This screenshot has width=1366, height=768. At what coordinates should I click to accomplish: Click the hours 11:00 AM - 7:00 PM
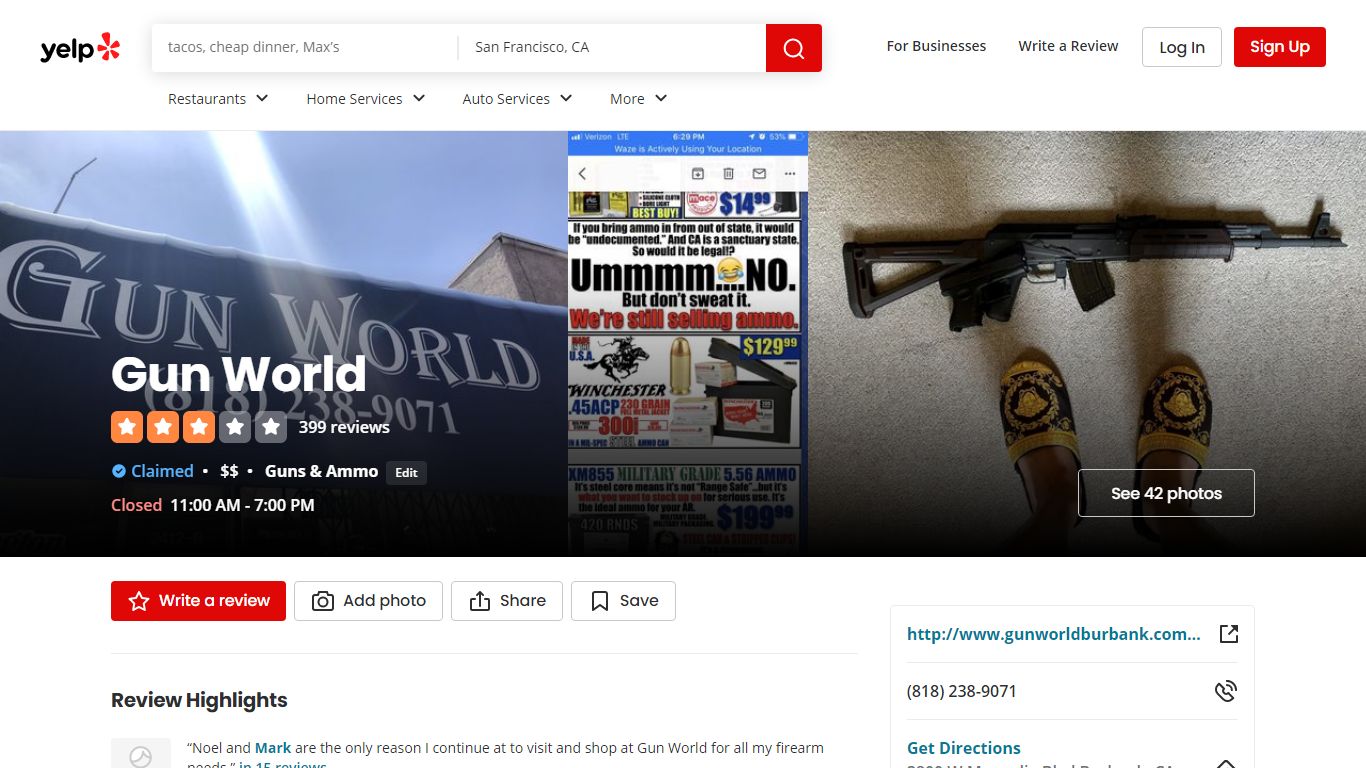(x=242, y=505)
